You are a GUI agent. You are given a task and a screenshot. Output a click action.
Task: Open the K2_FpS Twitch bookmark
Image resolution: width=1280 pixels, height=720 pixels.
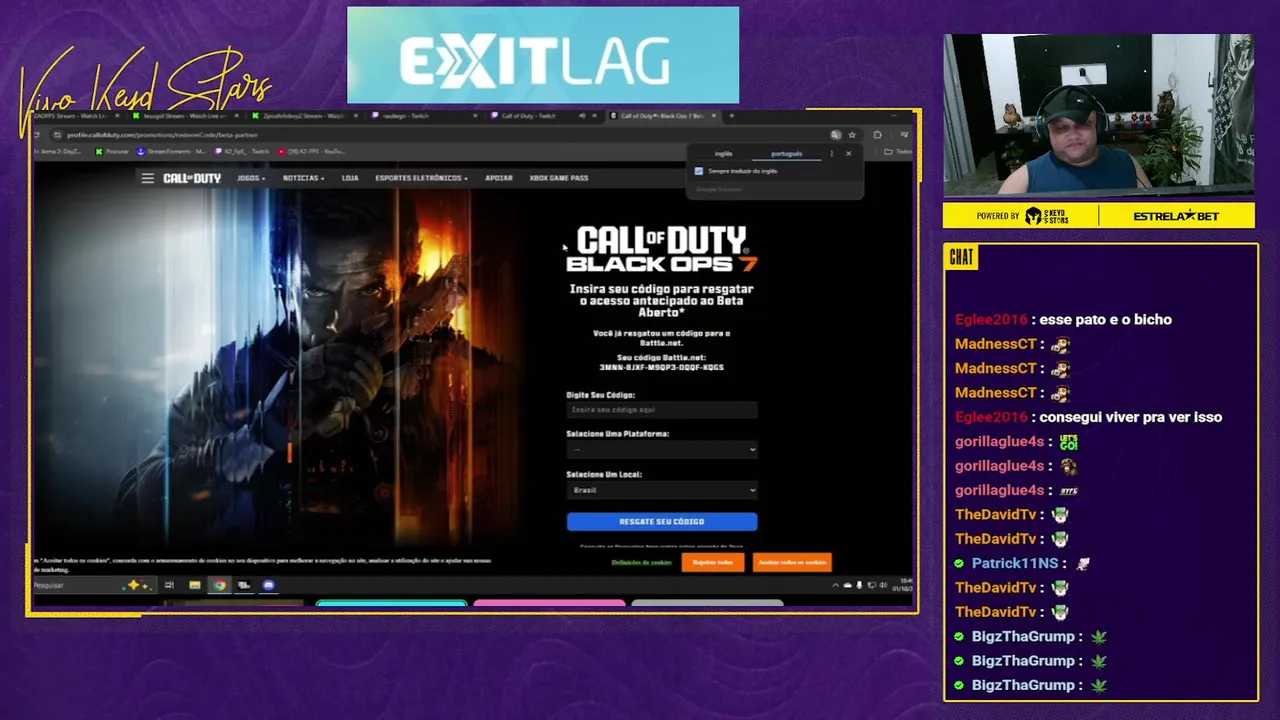click(x=241, y=152)
